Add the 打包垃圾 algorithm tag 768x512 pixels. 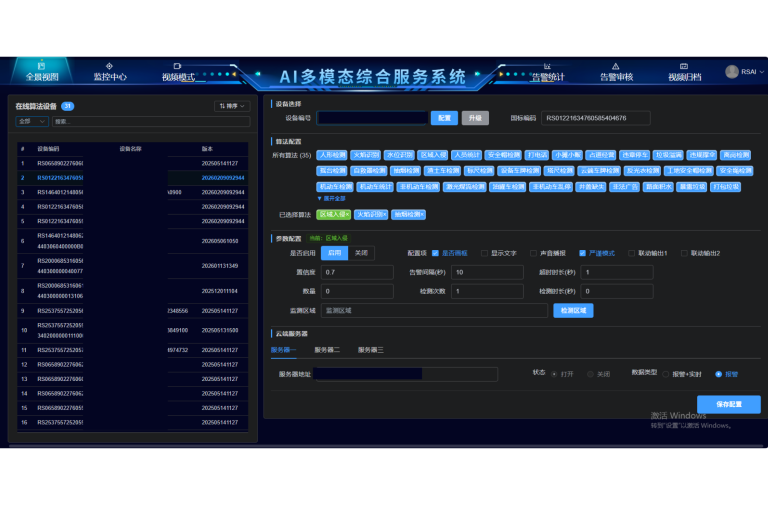[x=726, y=187]
